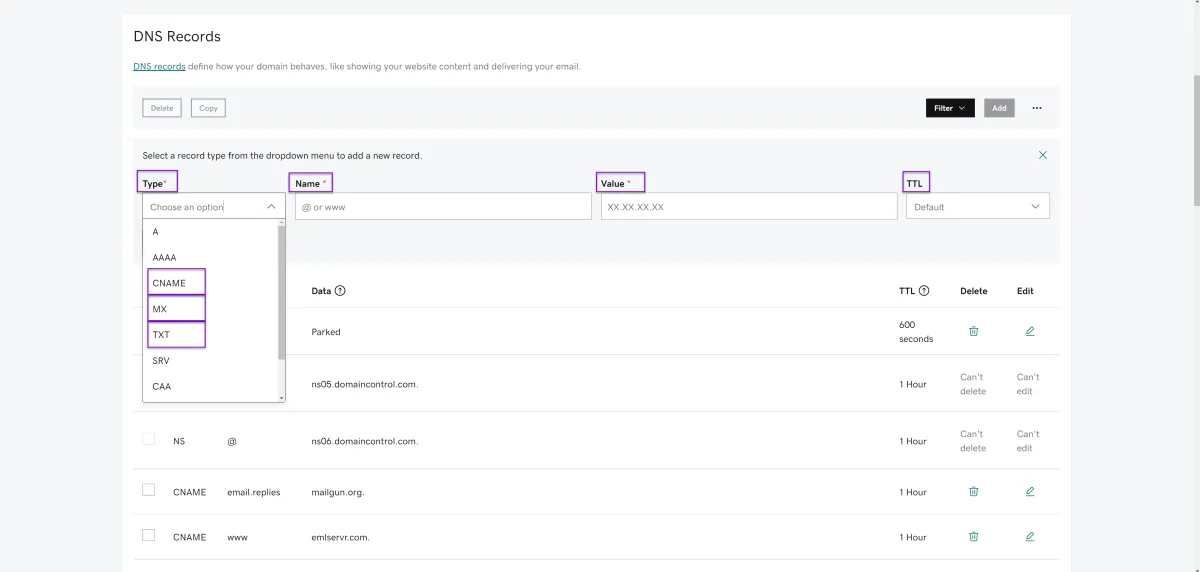This screenshot has width=1200, height=572.
Task: Open the three-dot more options menu
Action: [x=1037, y=108]
